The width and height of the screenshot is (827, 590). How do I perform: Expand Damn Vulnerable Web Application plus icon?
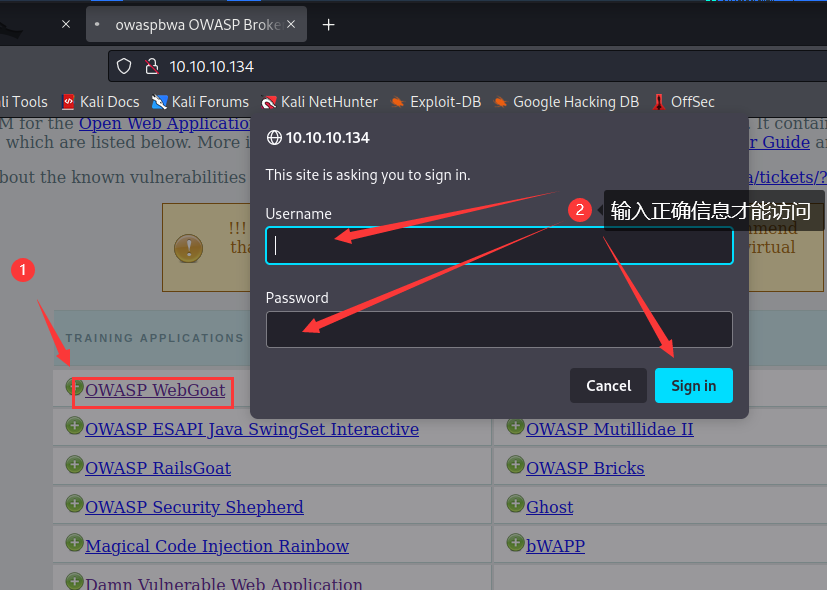click(x=74, y=581)
